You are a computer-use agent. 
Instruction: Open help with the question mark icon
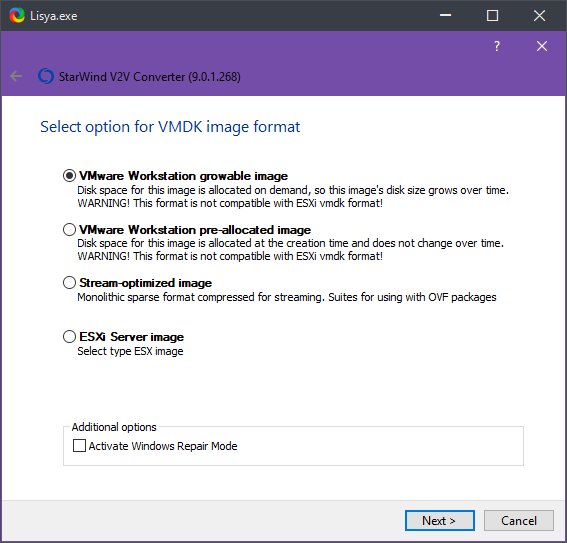tap(497, 46)
